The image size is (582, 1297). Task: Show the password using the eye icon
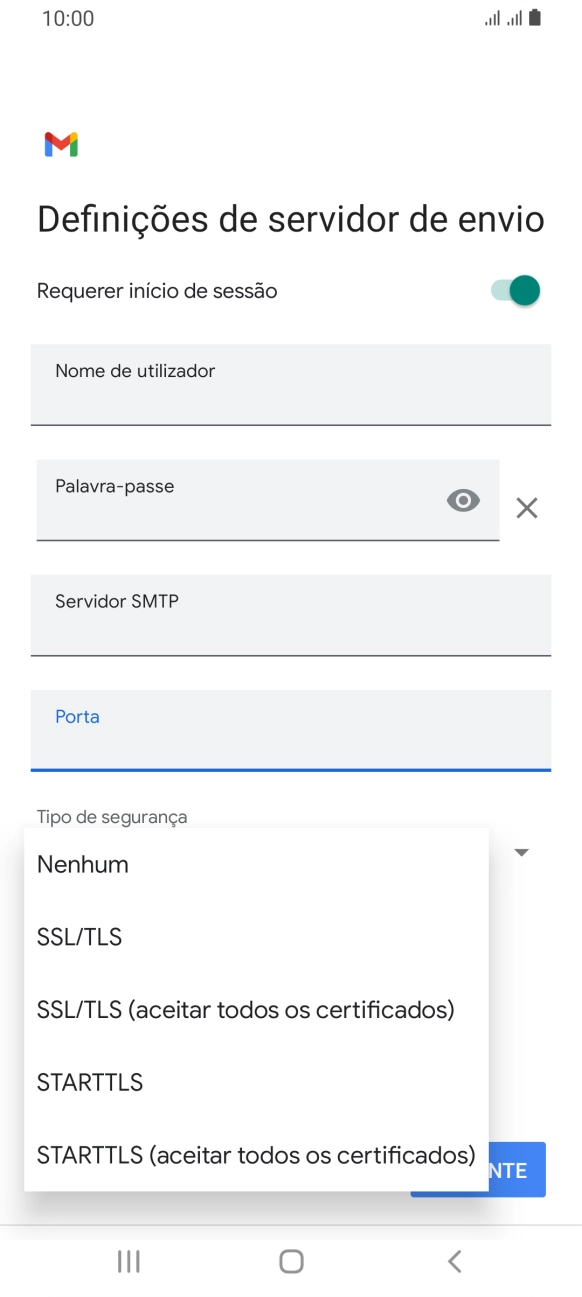[x=462, y=500]
